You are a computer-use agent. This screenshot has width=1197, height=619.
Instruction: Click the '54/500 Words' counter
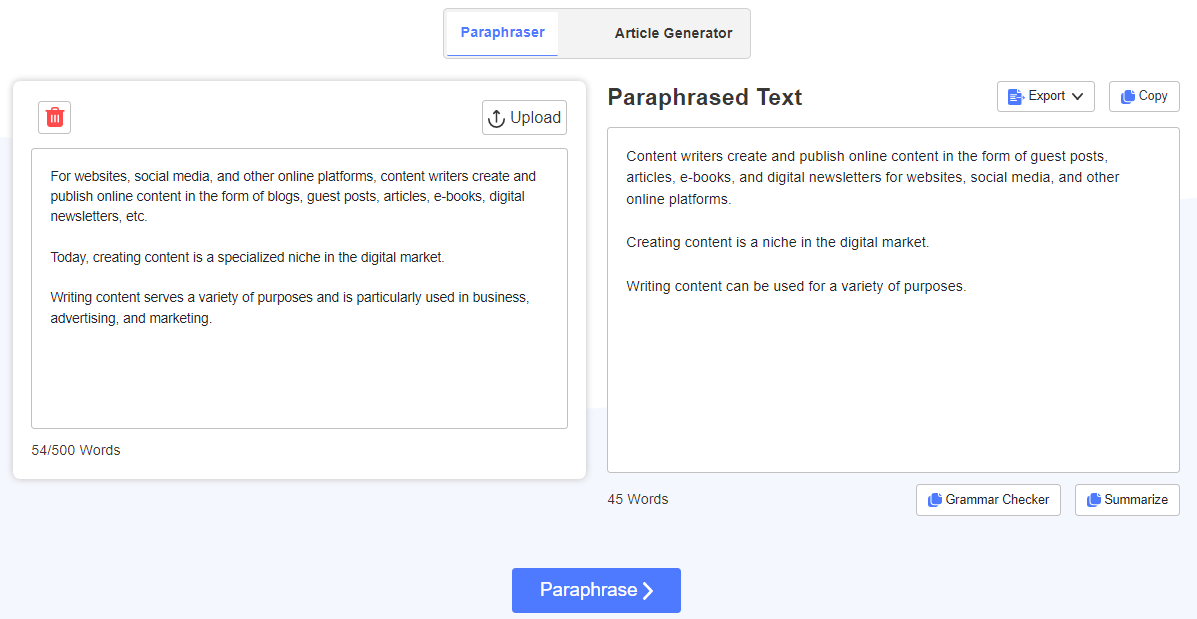pos(76,450)
